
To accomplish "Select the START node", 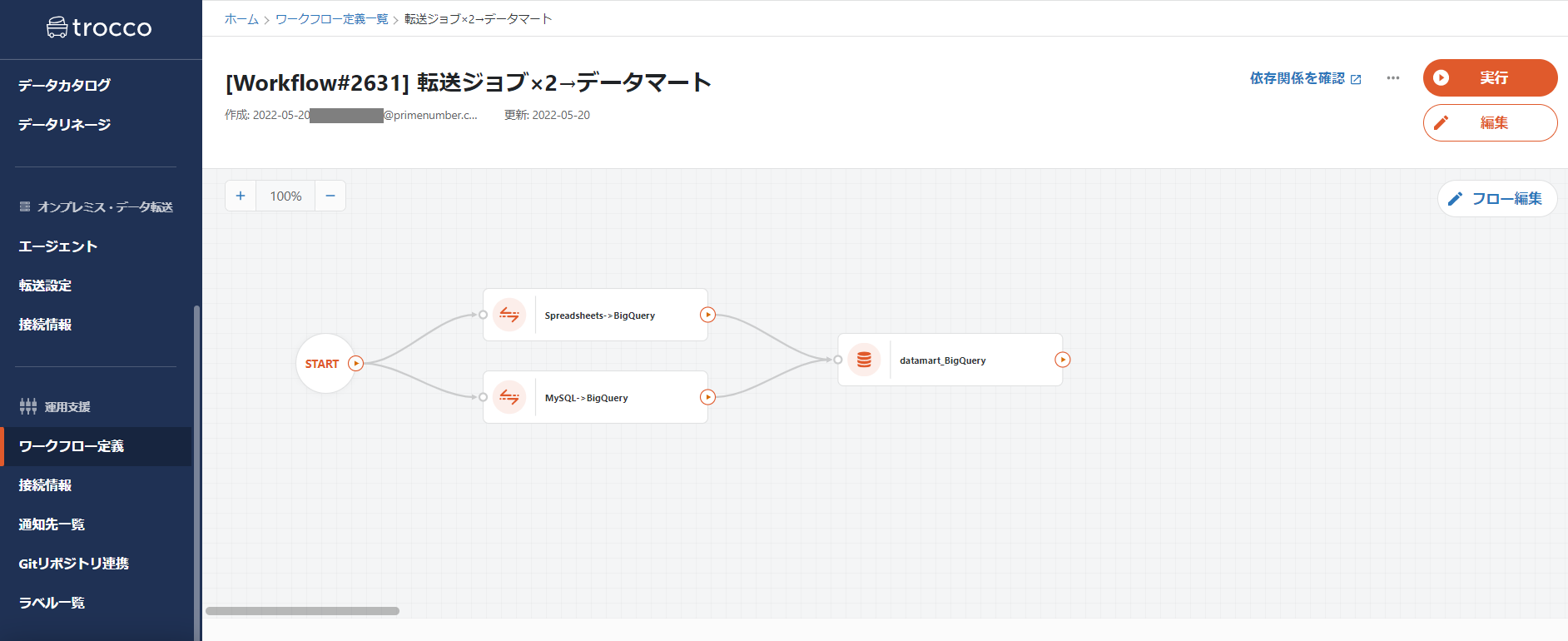I will (325, 364).
